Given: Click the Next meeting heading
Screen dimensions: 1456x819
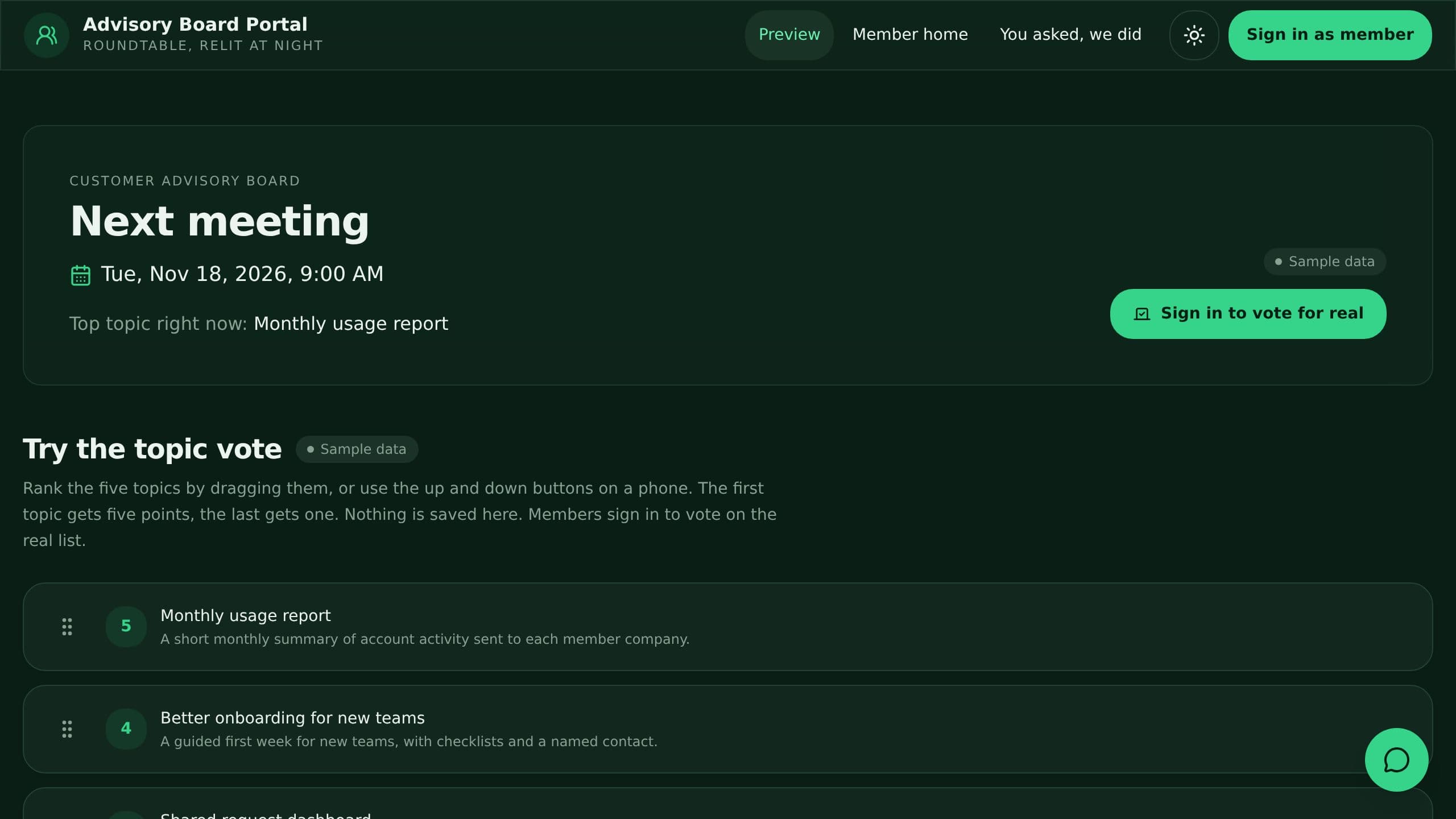Looking at the screenshot, I should tap(220, 221).
